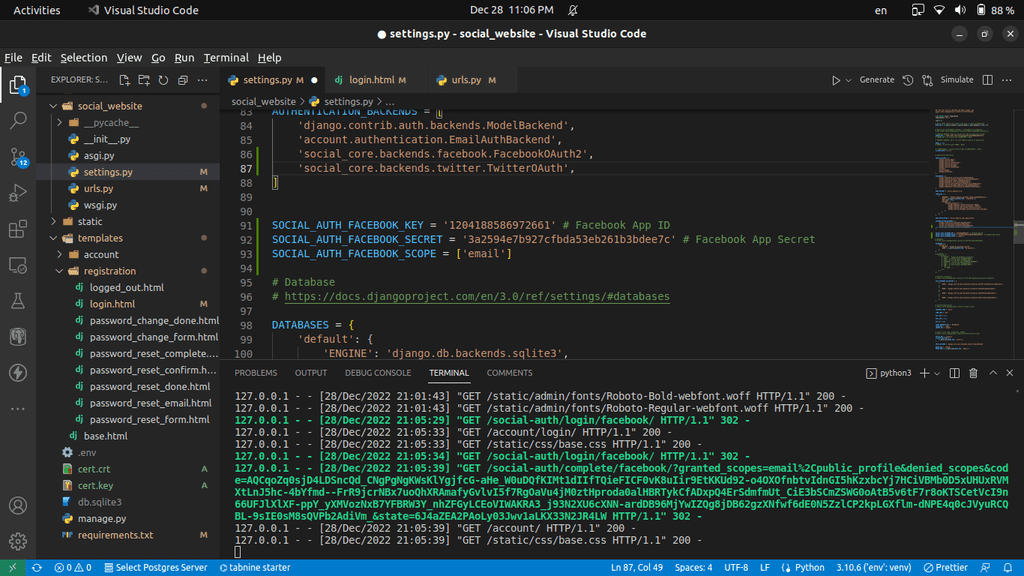Open the Testing flask icon
This screenshot has width=1024, height=576.
(x=18, y=300)
